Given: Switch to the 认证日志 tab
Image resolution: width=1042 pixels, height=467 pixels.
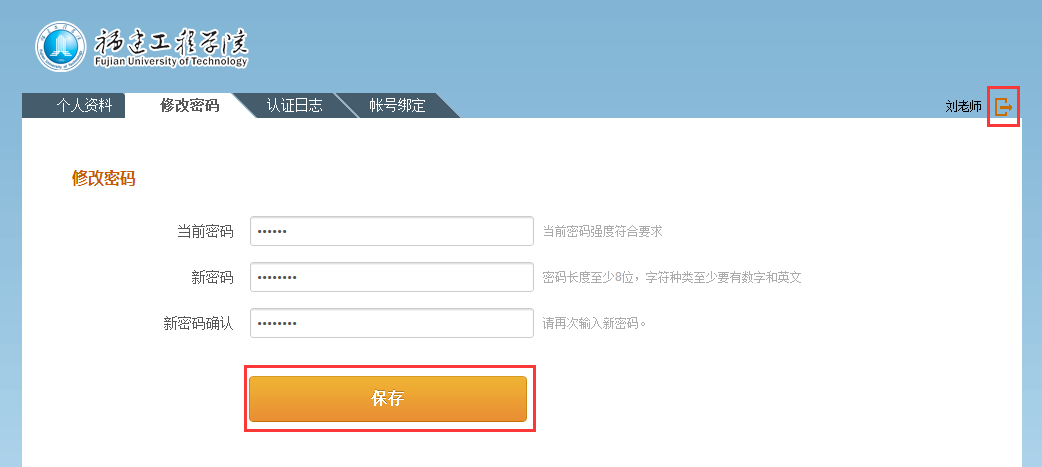Looking at the screenshot, I should (x=294, y=106).
